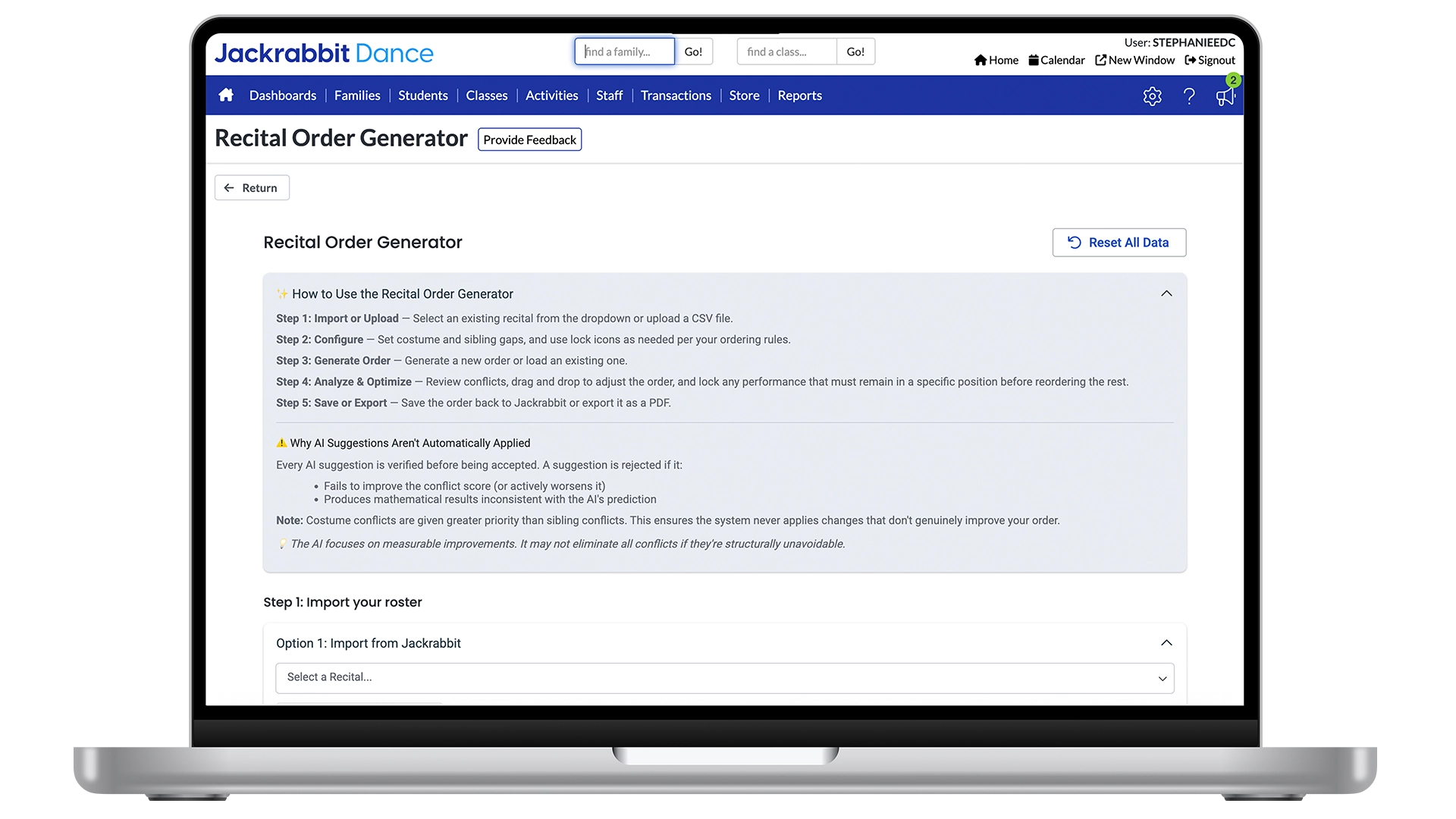Click the Provide Feedback button
The width and height of the screenshot is (1456, 819).
click(x=529, y=140)
